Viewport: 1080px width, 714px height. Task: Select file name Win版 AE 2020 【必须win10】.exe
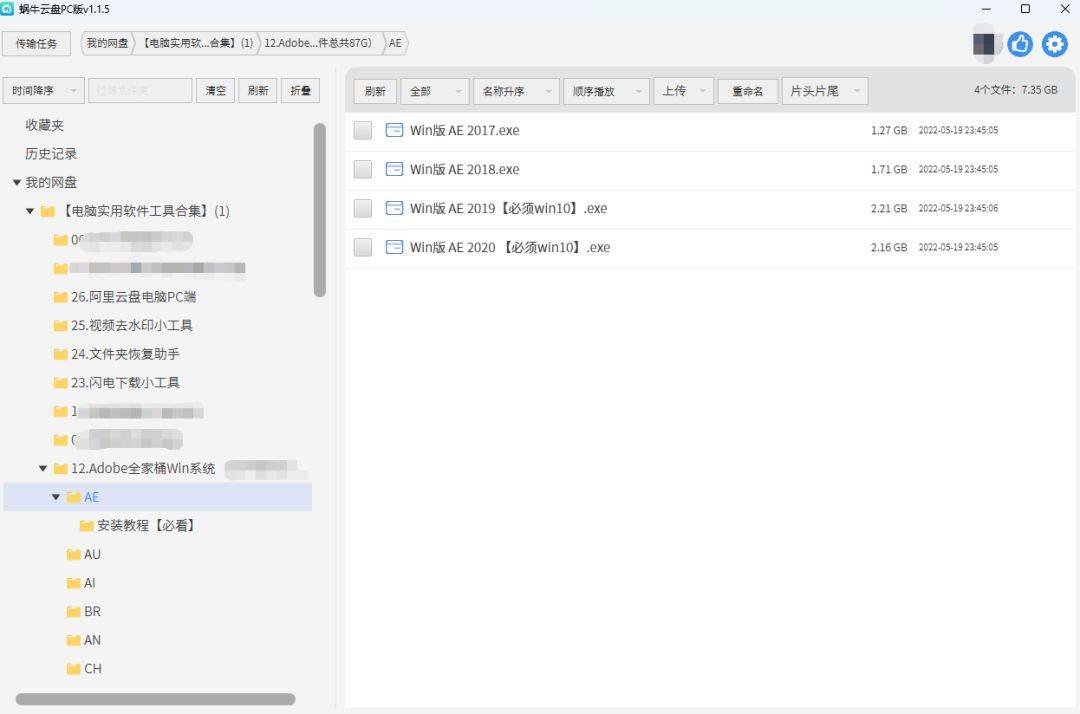pos(510,247)
